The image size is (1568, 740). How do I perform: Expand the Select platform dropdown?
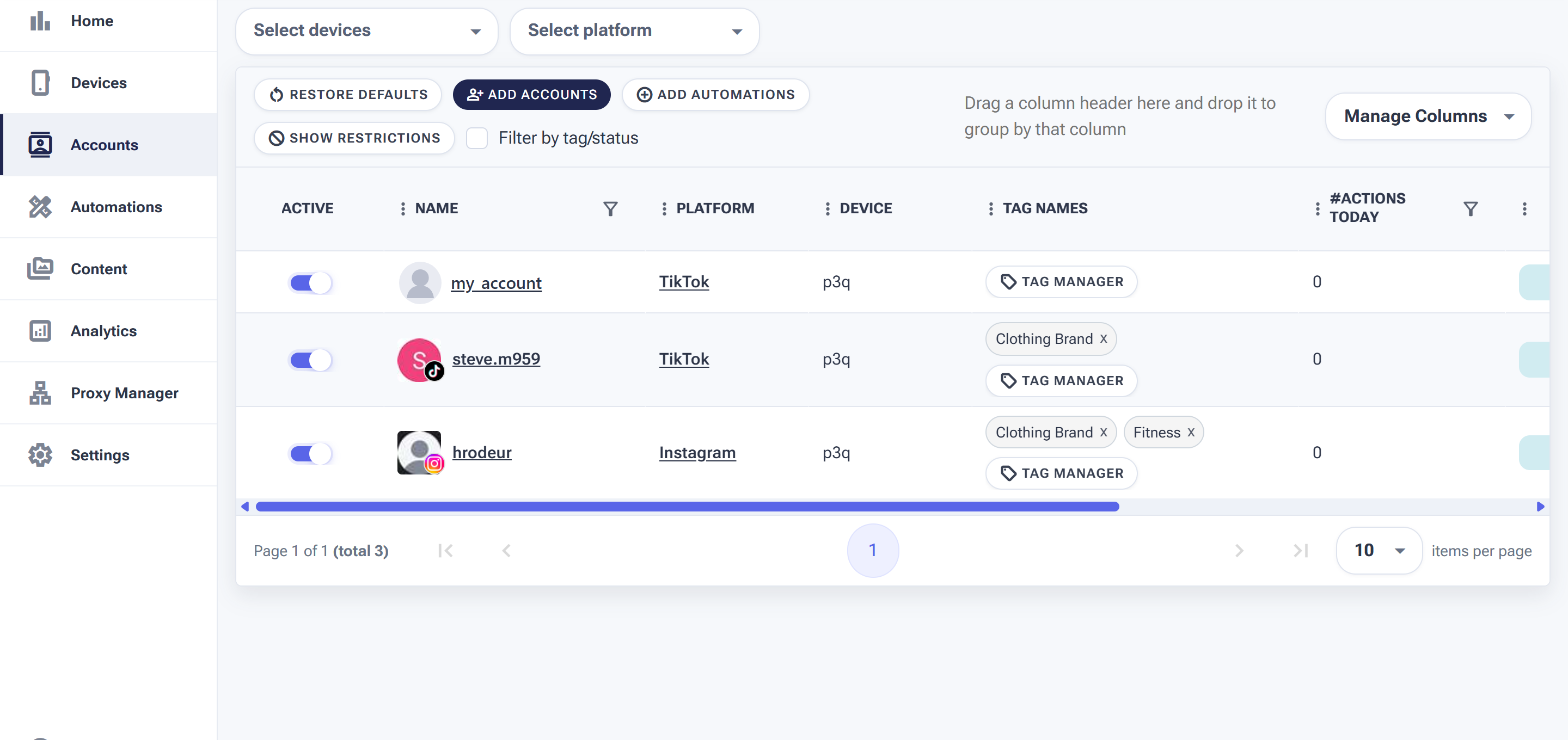634,31
